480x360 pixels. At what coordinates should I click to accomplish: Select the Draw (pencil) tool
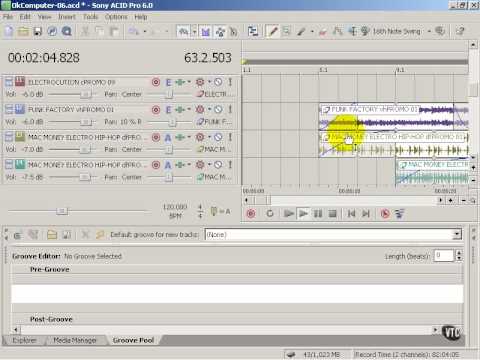[272, 31]
